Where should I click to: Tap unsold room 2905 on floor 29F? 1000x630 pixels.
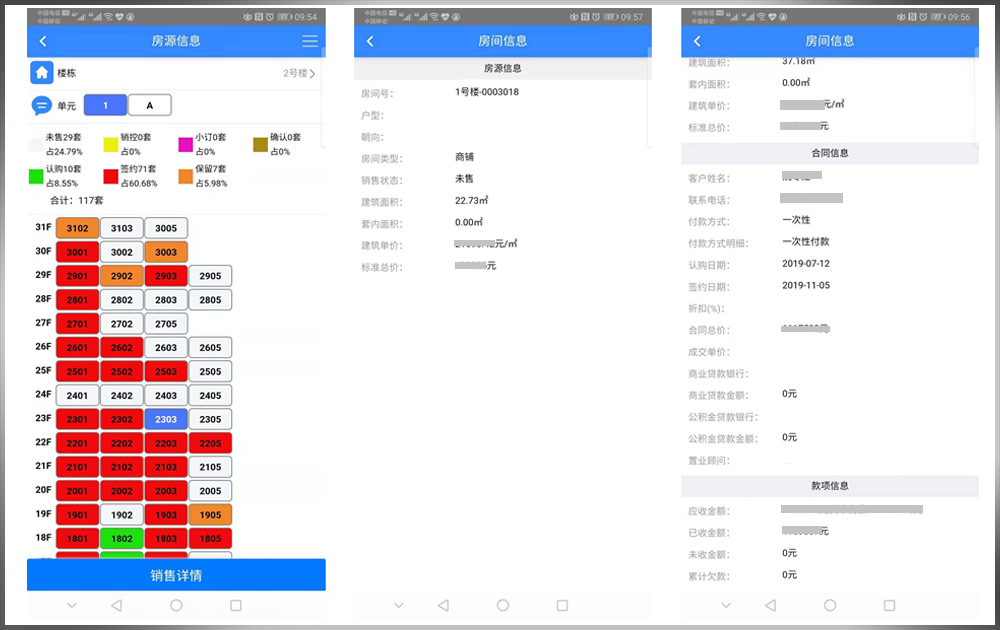coord(210,276)
